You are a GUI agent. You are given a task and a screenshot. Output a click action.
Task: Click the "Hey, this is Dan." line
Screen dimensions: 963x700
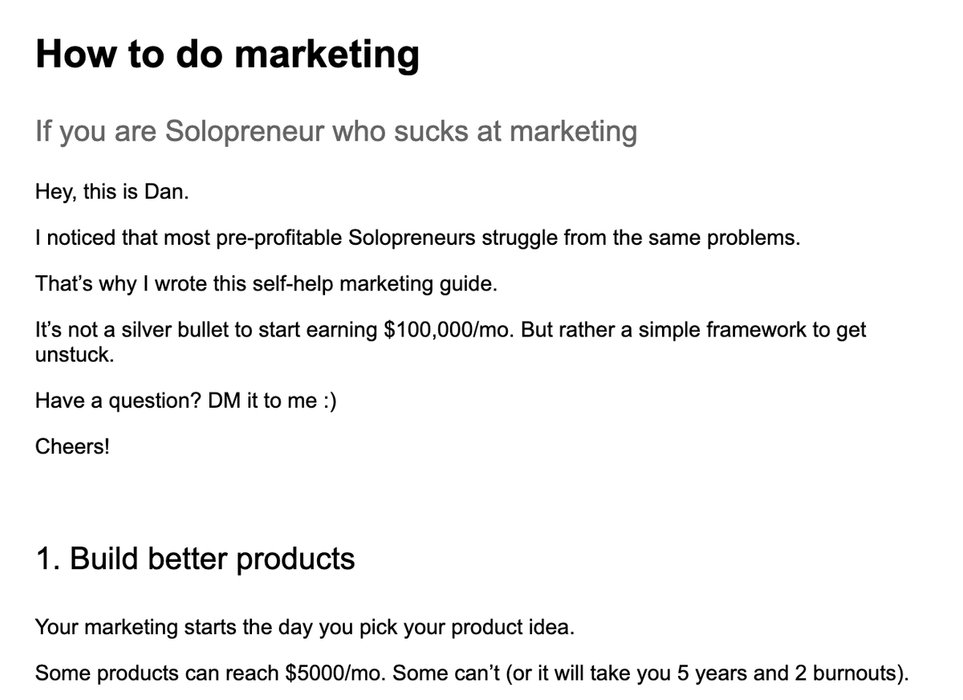(111, 192)
